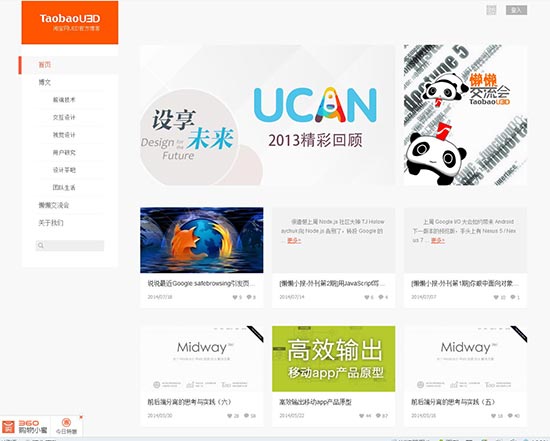550x441 pixels.
Task: Open the 懒懒交流会 panda banner
Action: 465,115
